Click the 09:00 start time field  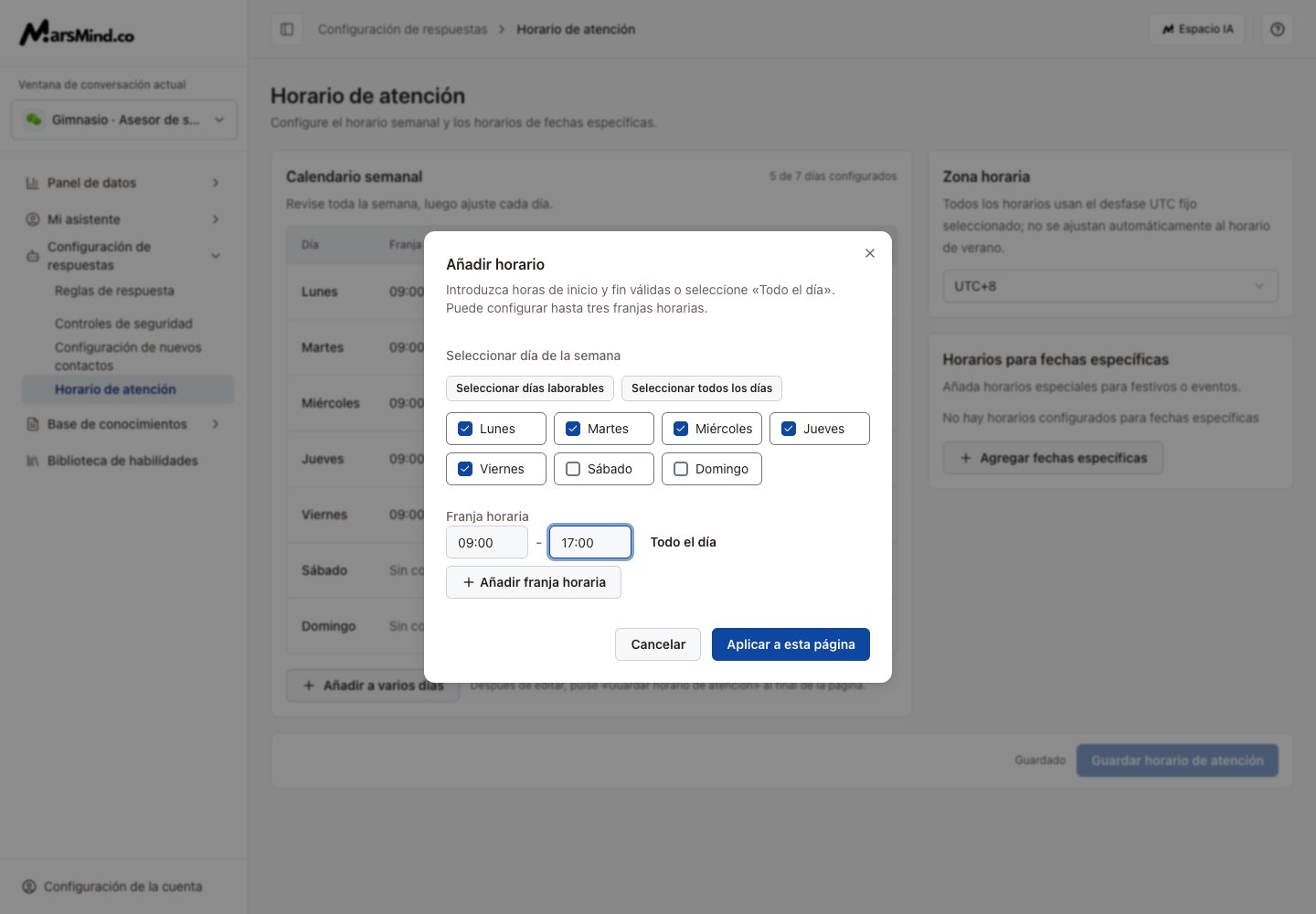(487, 542)
